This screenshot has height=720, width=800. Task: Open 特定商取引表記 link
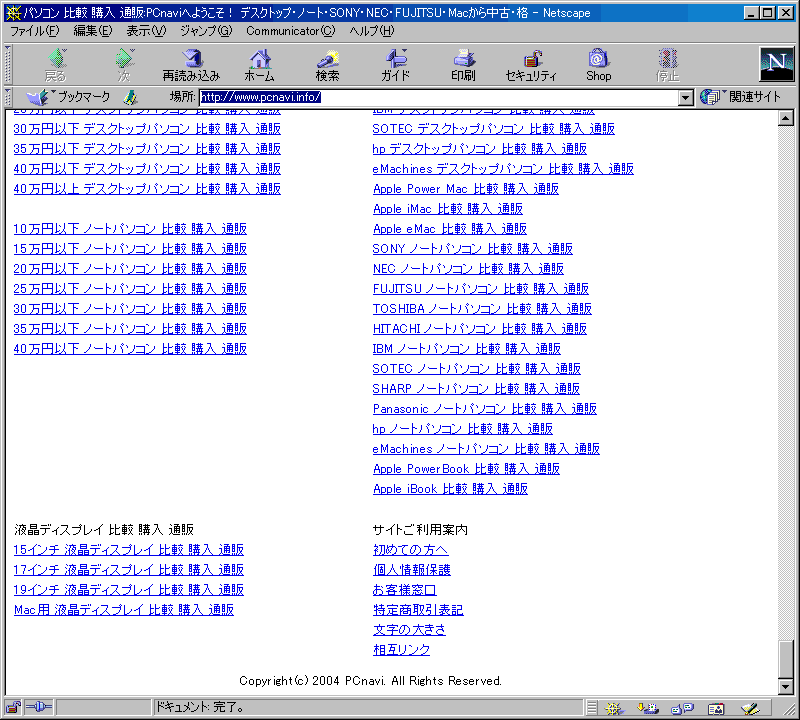(x=418, y=610)
